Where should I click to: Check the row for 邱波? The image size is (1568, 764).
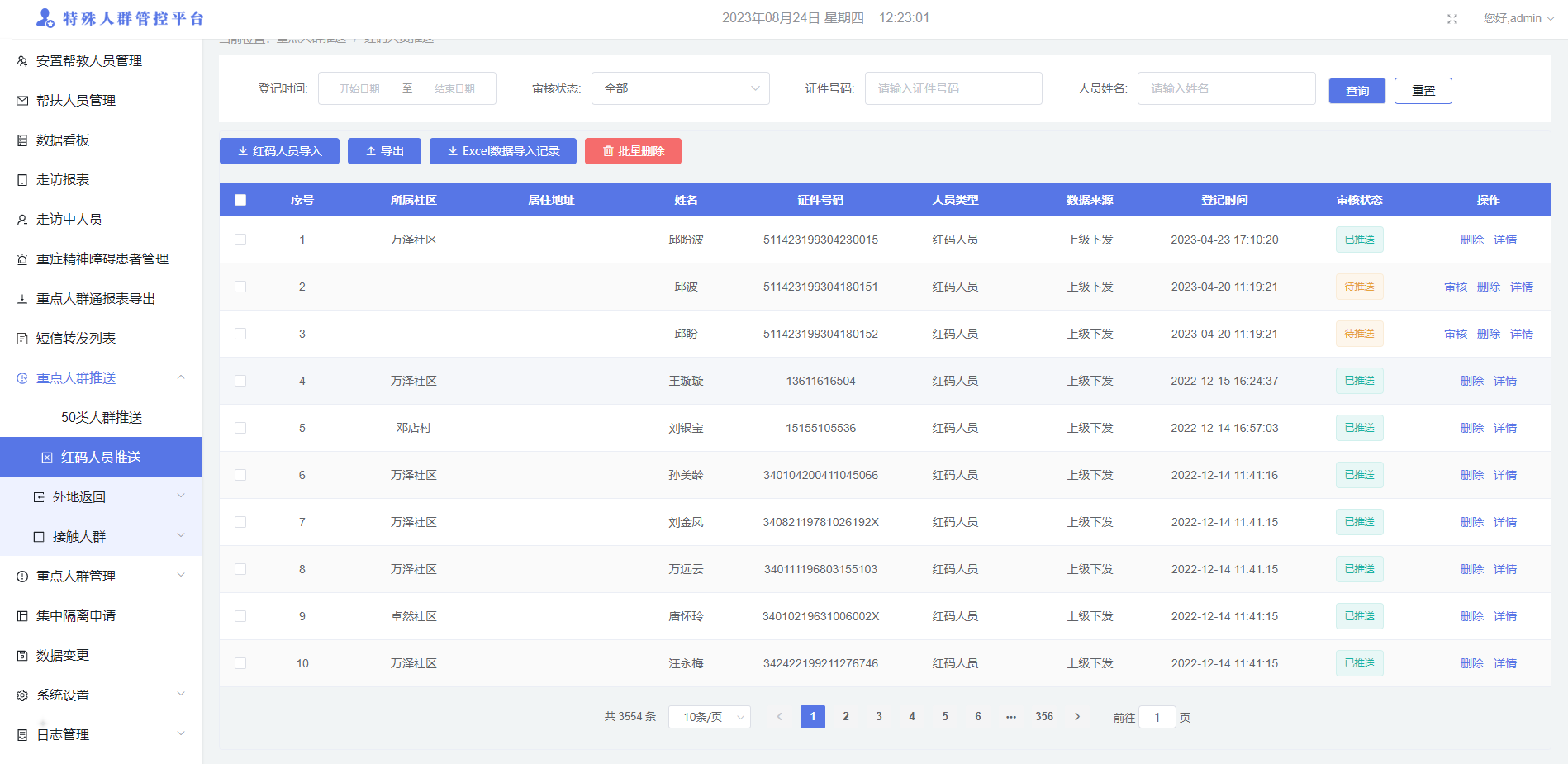240,287
